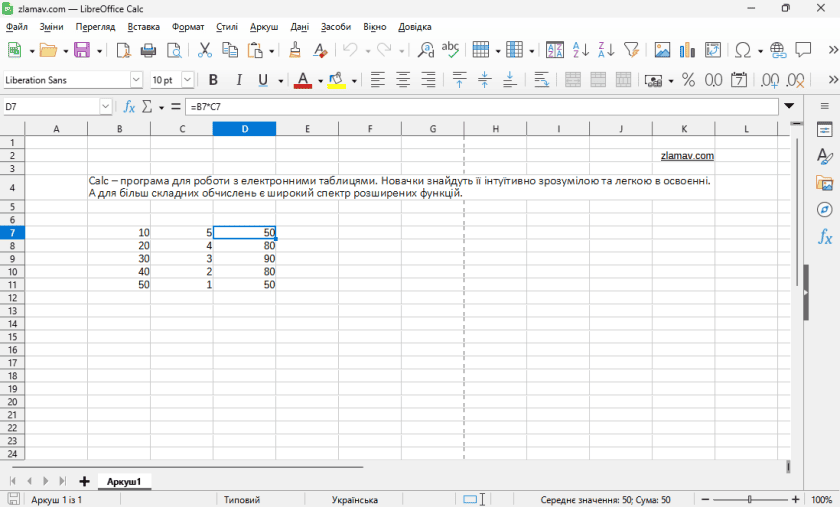Screen dimensions: 840x507
Task: Format as percent using the % icon
Action: point(688,80)
